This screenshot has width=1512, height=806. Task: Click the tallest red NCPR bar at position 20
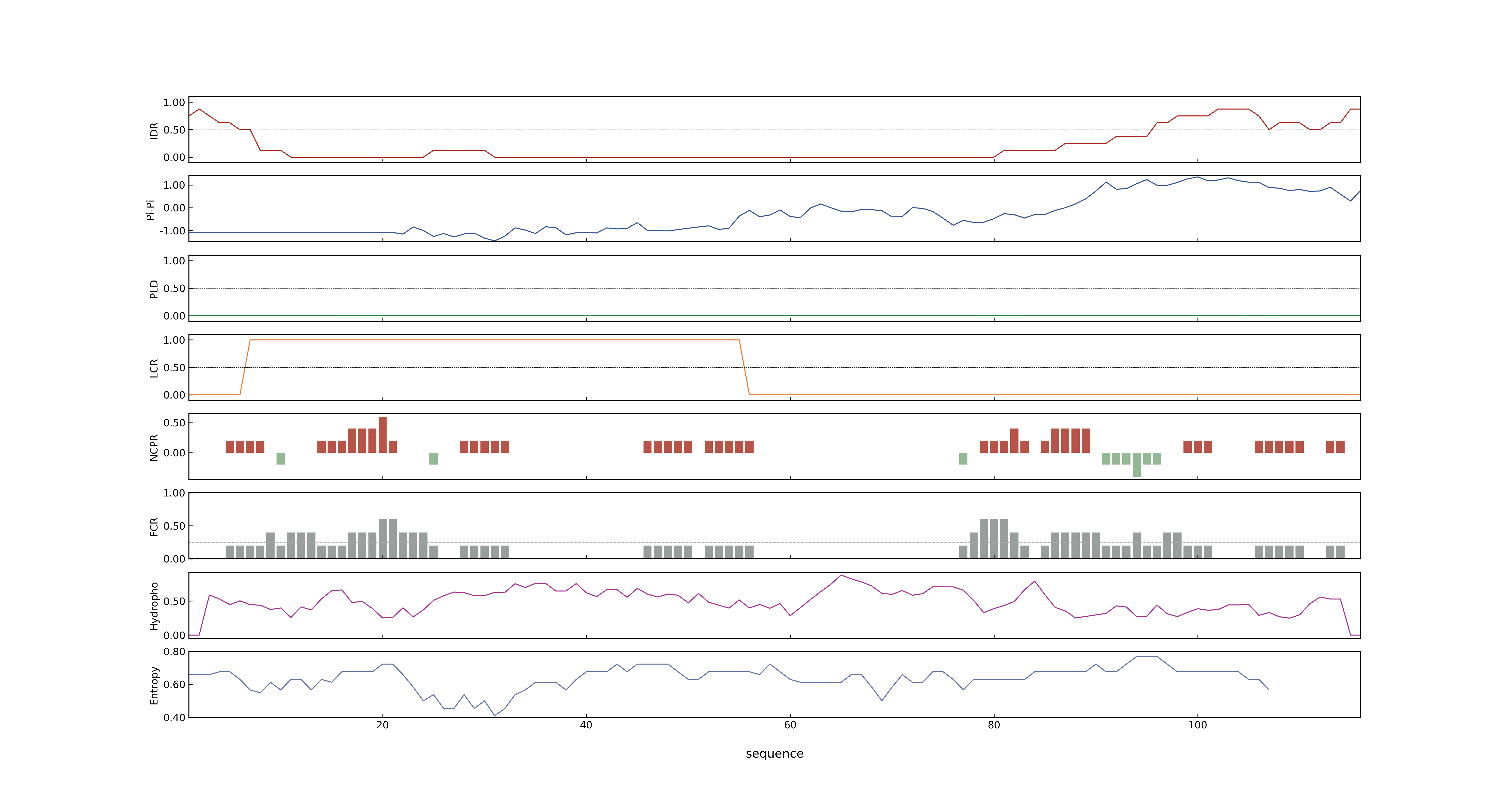[x=383, y=435]
